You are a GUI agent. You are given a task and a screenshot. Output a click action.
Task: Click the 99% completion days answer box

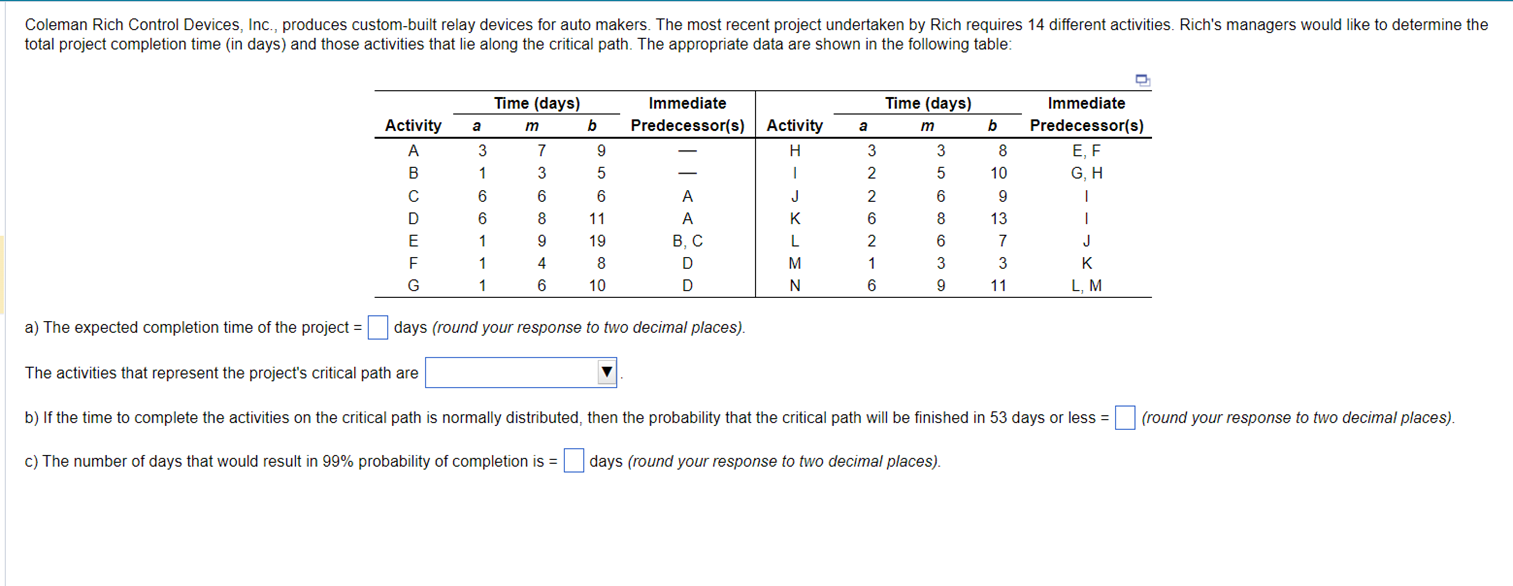573,462
